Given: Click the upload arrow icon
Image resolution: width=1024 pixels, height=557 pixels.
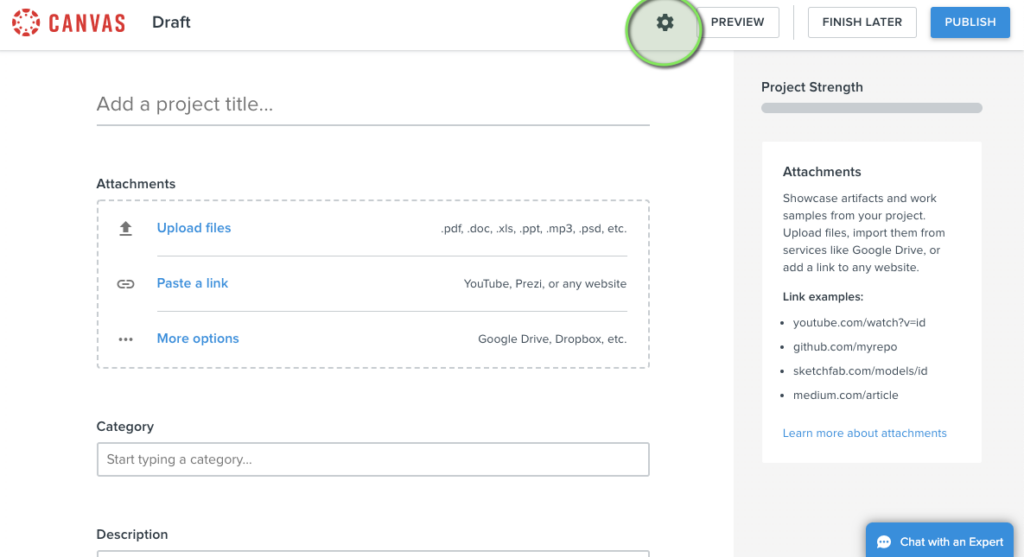Looking at the screenshot, I should (125, 228).
